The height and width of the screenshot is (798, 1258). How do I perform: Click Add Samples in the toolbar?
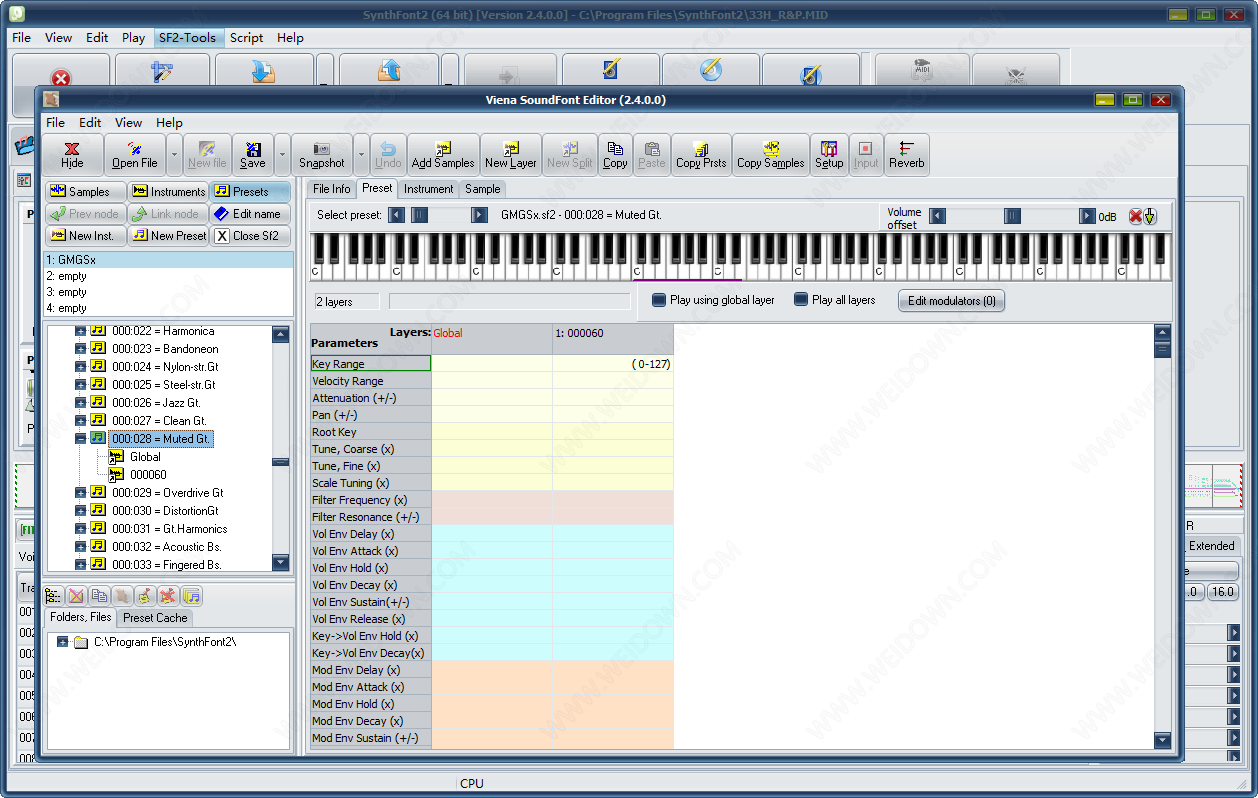[443, 155]
